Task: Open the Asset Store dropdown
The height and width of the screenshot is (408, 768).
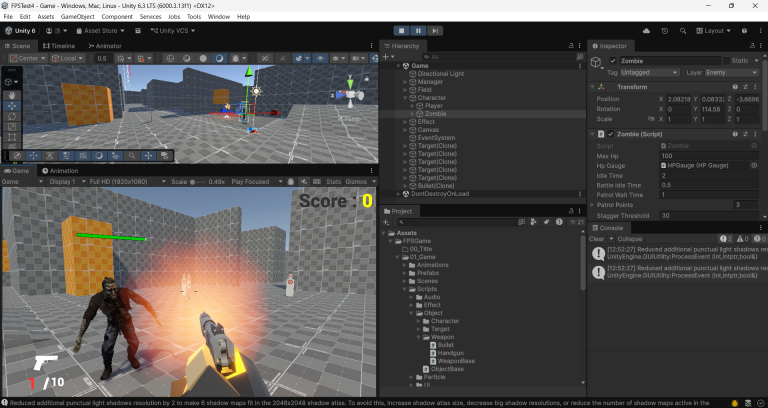Action: (100, 30)
